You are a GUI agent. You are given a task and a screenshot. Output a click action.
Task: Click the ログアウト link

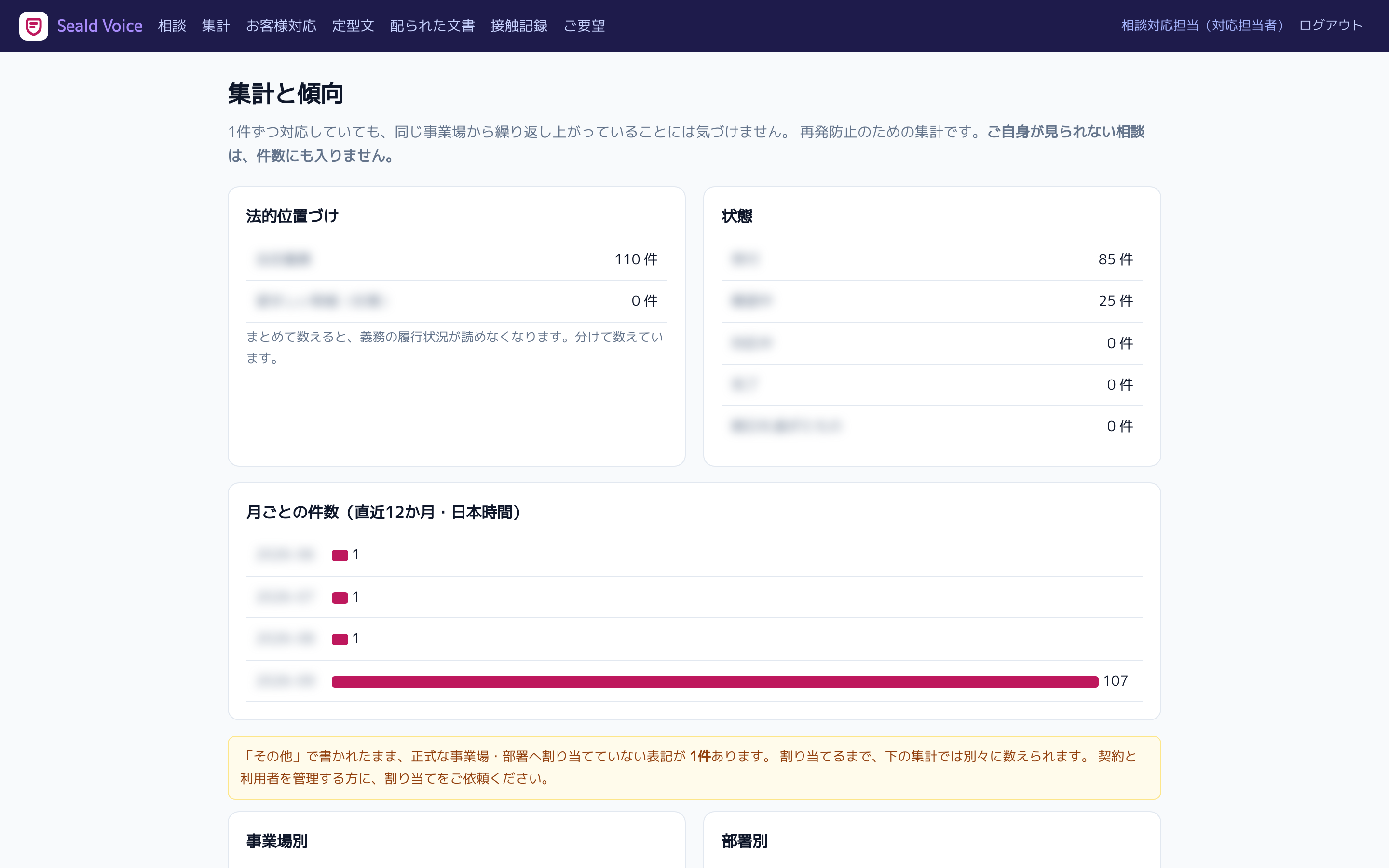pos(1331,25)
